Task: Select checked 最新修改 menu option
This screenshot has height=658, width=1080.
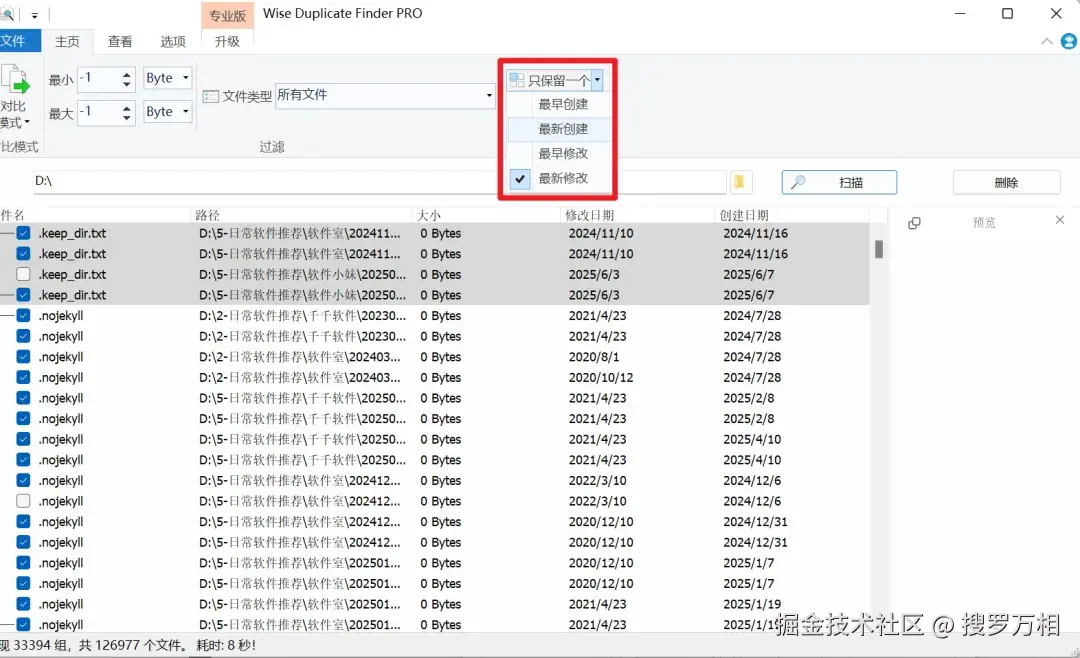Action: coord(563,178)
